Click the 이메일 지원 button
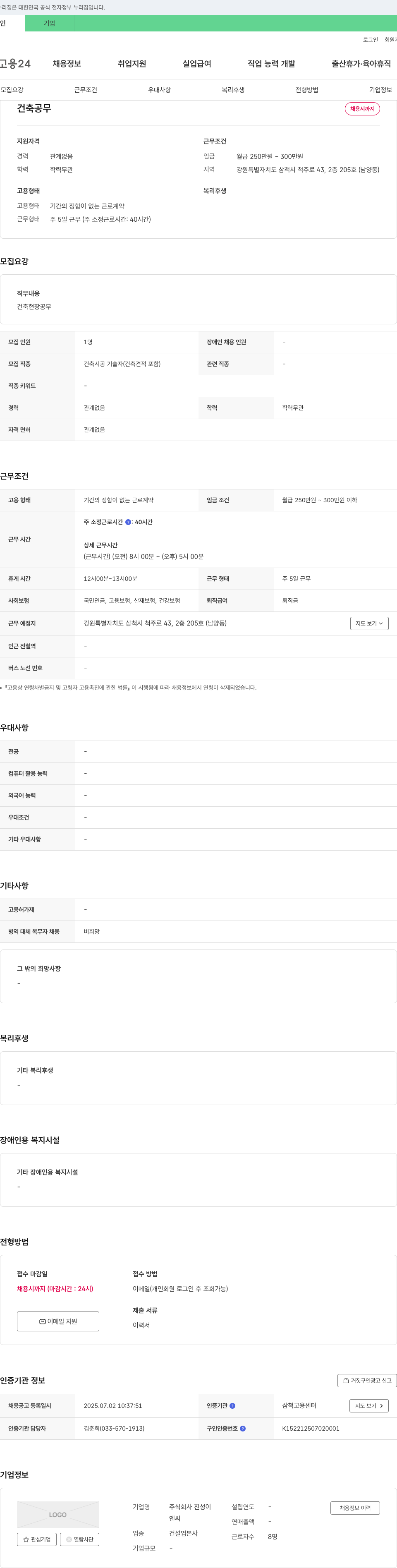The image size is (397, 1568). click(x=58, y=1321)
